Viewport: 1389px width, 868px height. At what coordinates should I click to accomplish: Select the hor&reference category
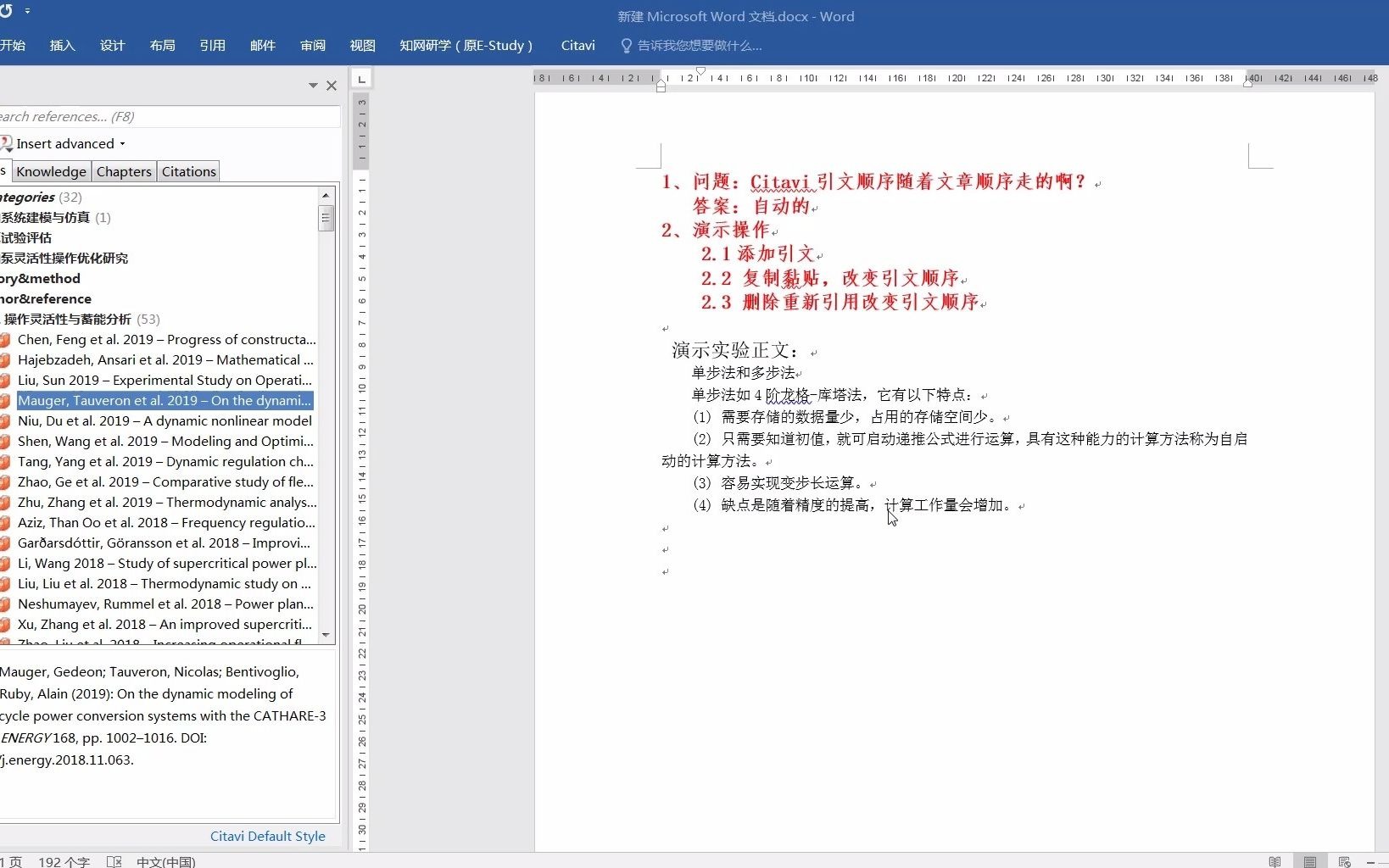pyautogui.click(x=46, y=299)
